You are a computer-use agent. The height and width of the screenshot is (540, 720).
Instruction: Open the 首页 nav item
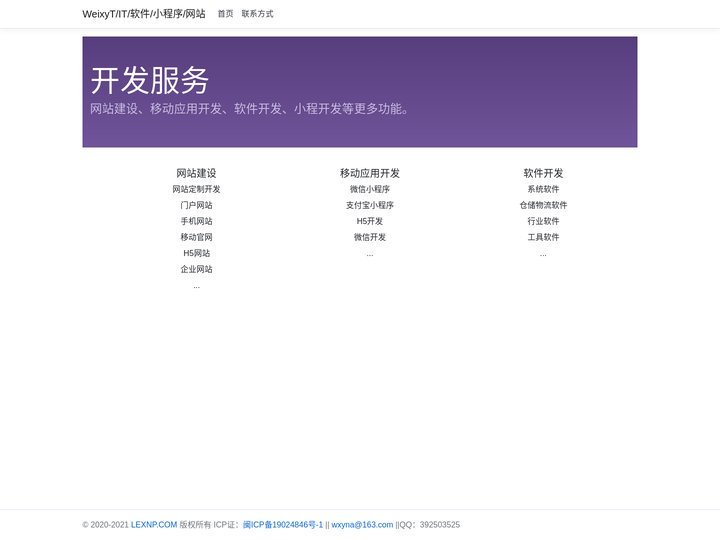click(225, 14)
